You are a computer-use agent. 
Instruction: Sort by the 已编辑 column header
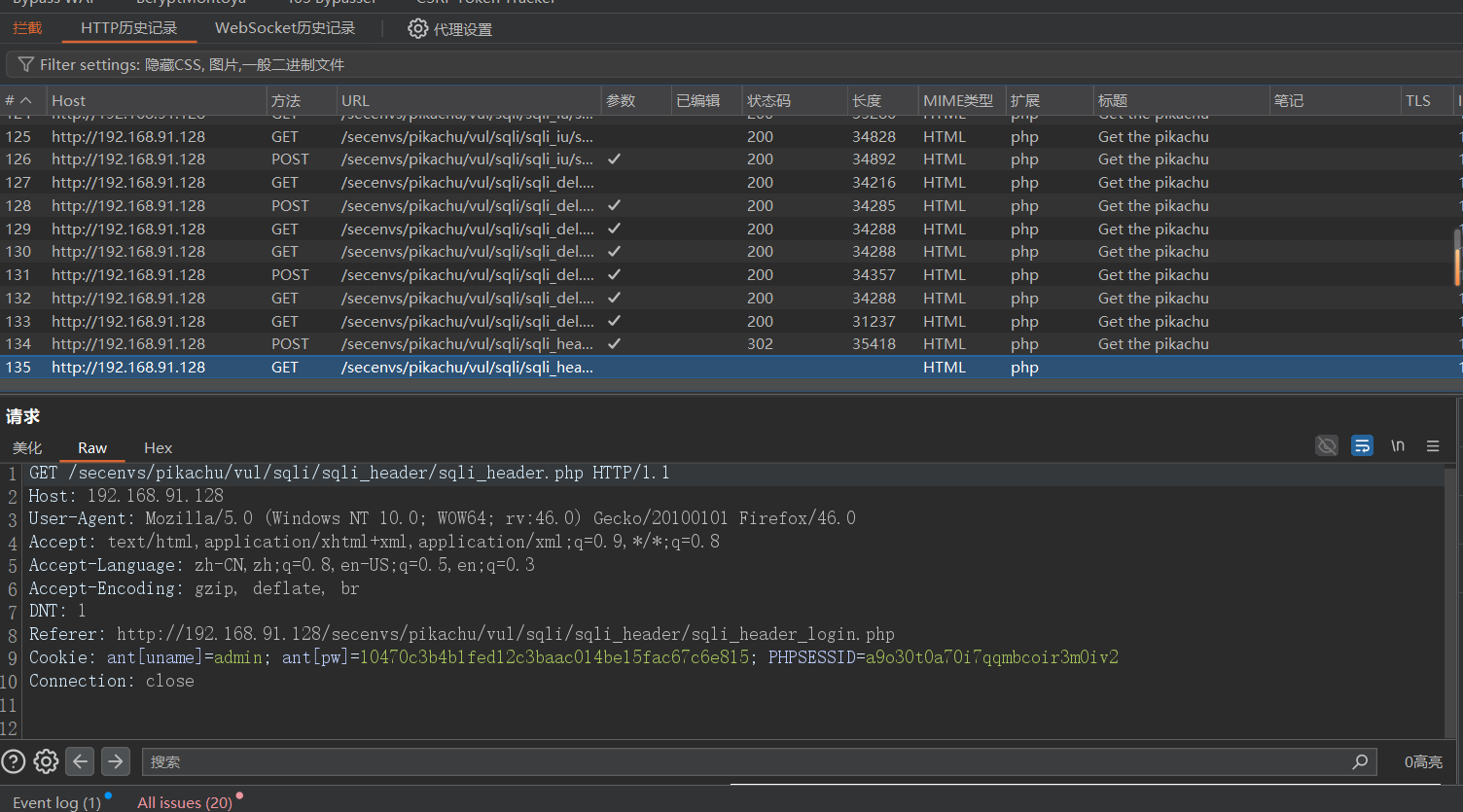tap(706, 100)
